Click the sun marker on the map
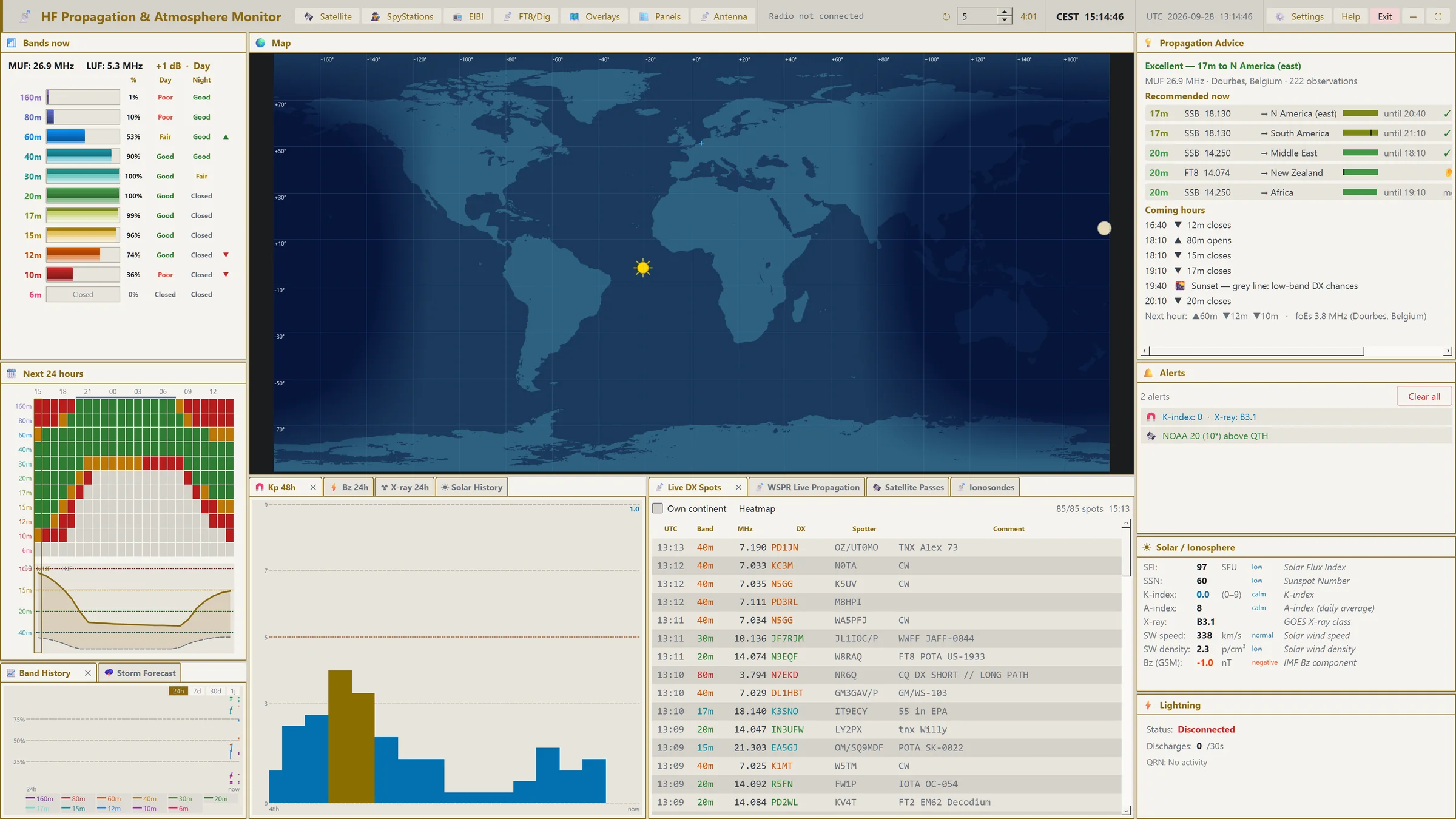This screenshot has height=819, width=1456. [x=643, y=268]
